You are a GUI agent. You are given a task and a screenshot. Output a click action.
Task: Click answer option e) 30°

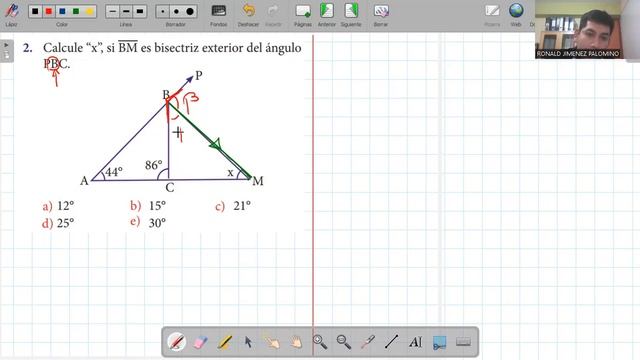tap(148, 222)
